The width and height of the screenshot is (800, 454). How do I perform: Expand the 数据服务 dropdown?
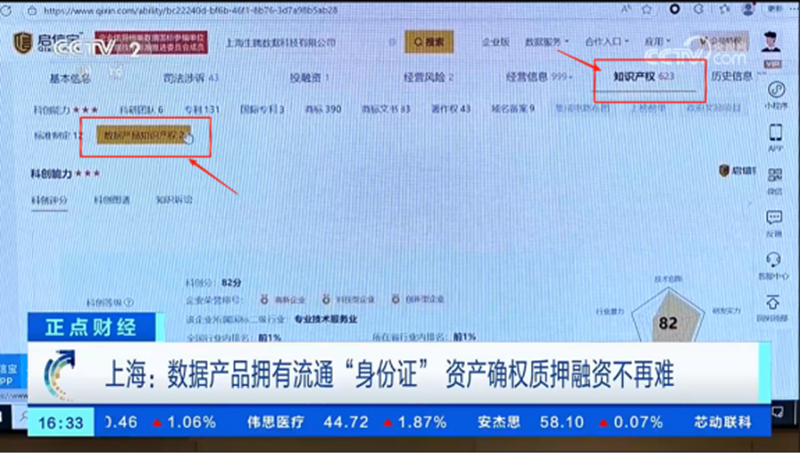click(x=546, y=42)
